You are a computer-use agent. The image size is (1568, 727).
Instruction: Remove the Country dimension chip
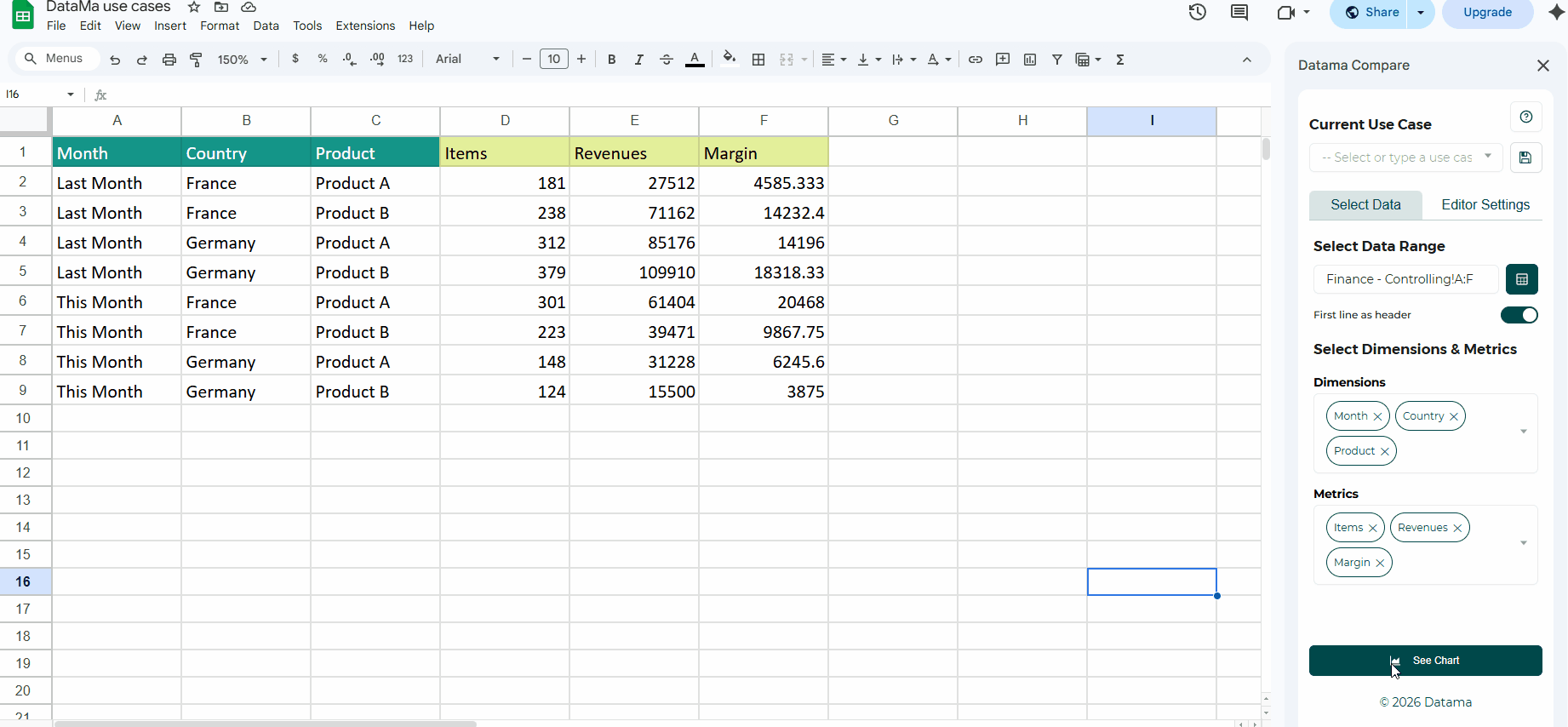coord(1454,416)
